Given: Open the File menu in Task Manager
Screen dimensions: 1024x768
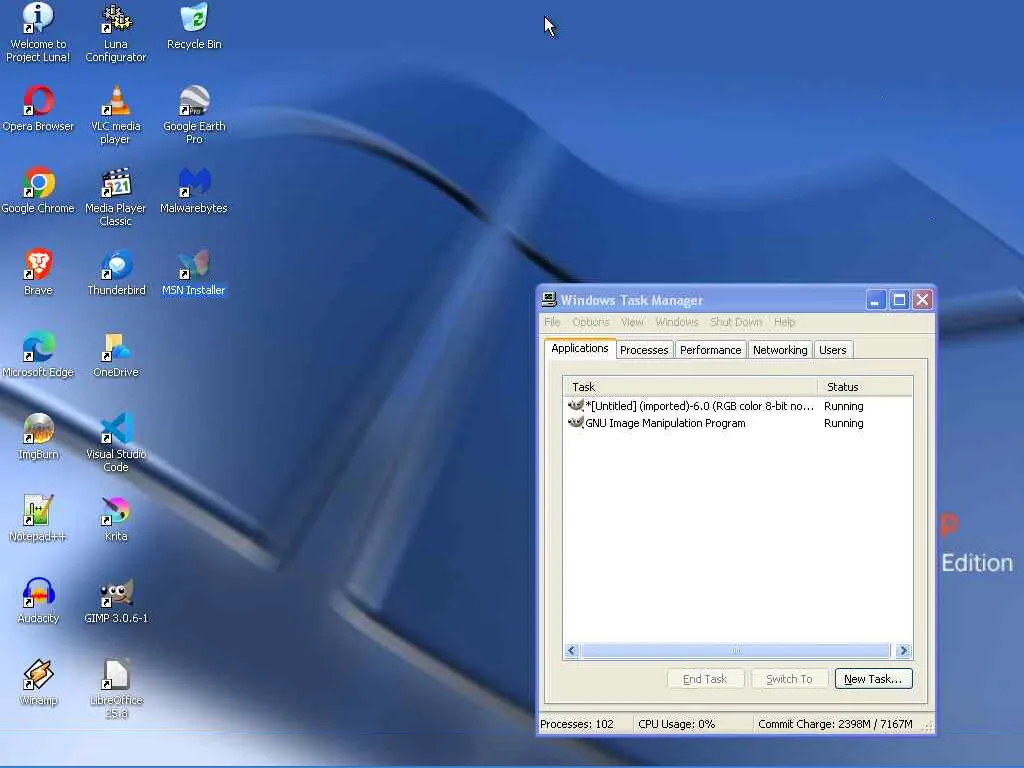Looking at the screenshot, I should [x=552, y=322].
